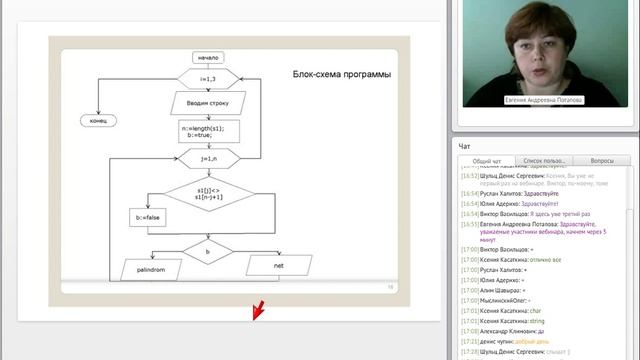Click денис чупин's добрый день message

click(x=505, y=341)
